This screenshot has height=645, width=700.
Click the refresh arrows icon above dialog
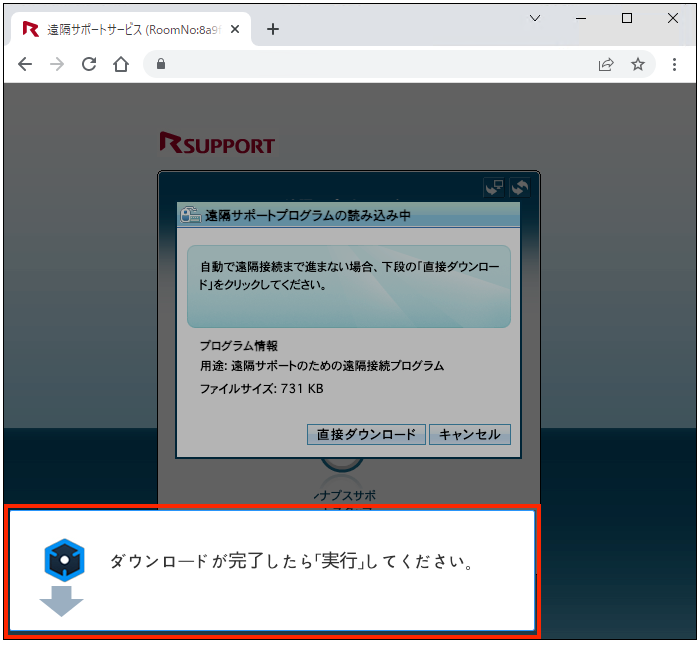pyautogui.click(x=519, y=187)
